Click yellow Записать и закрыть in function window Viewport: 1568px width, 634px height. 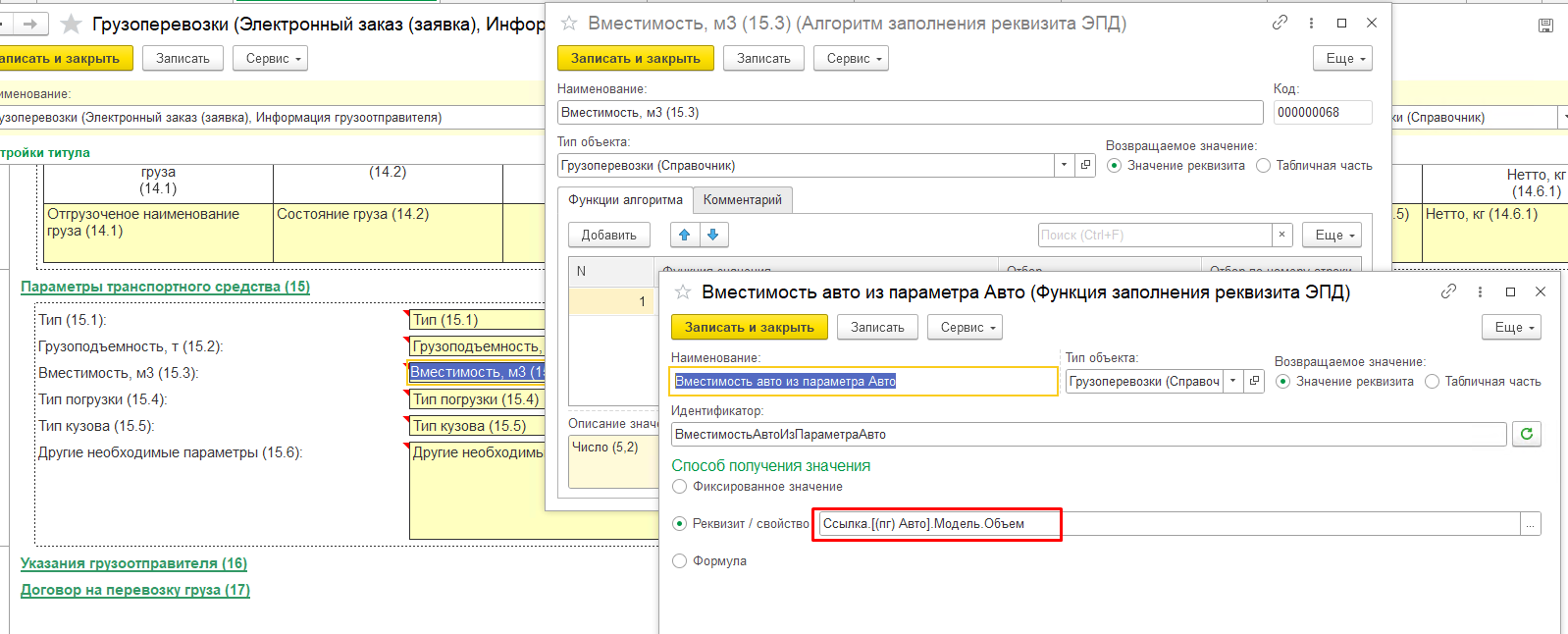click(750, 327)
